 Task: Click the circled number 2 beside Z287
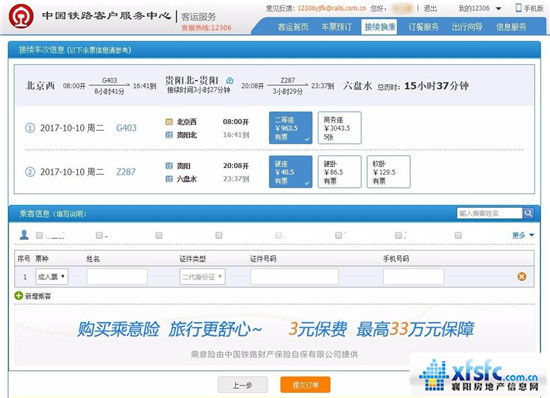pyautogui.click(x=30, y=172)
